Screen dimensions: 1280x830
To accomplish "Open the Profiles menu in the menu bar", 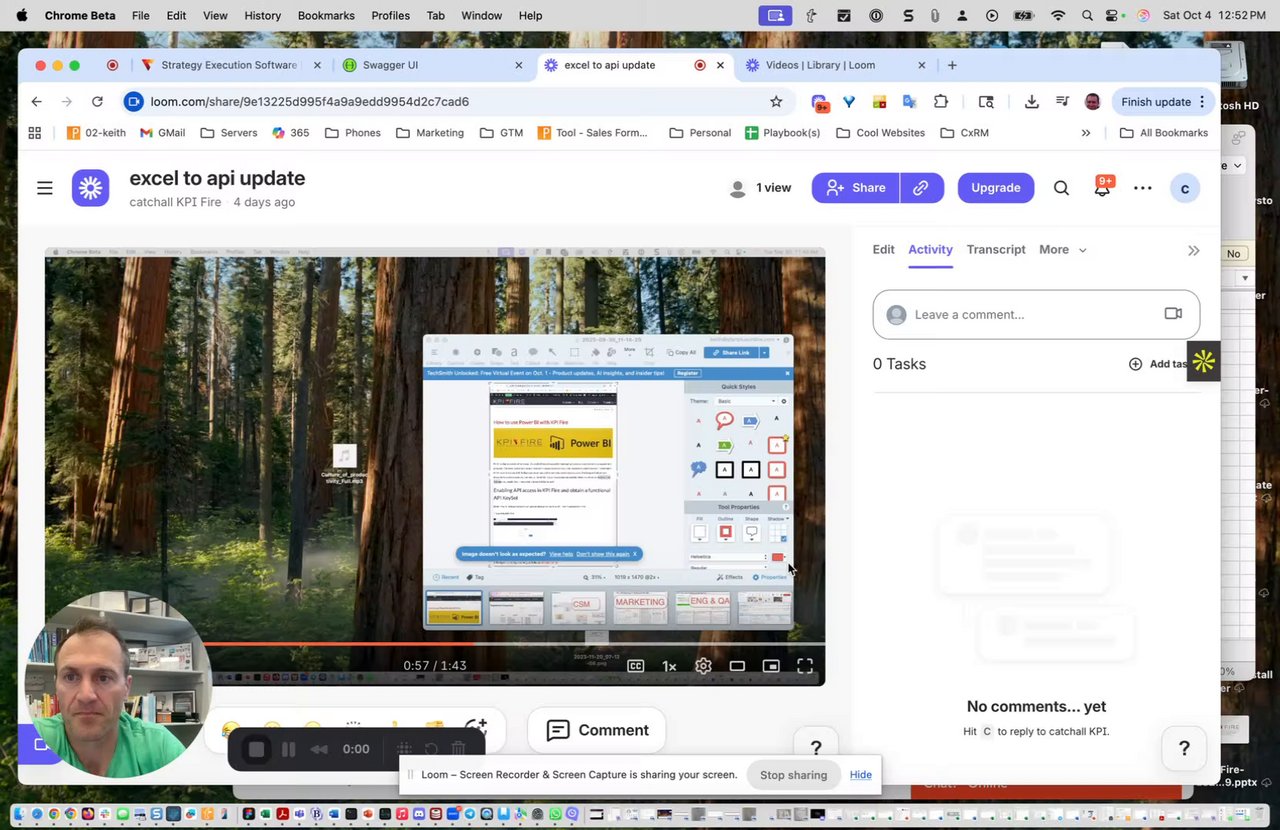I will point(390,15).
